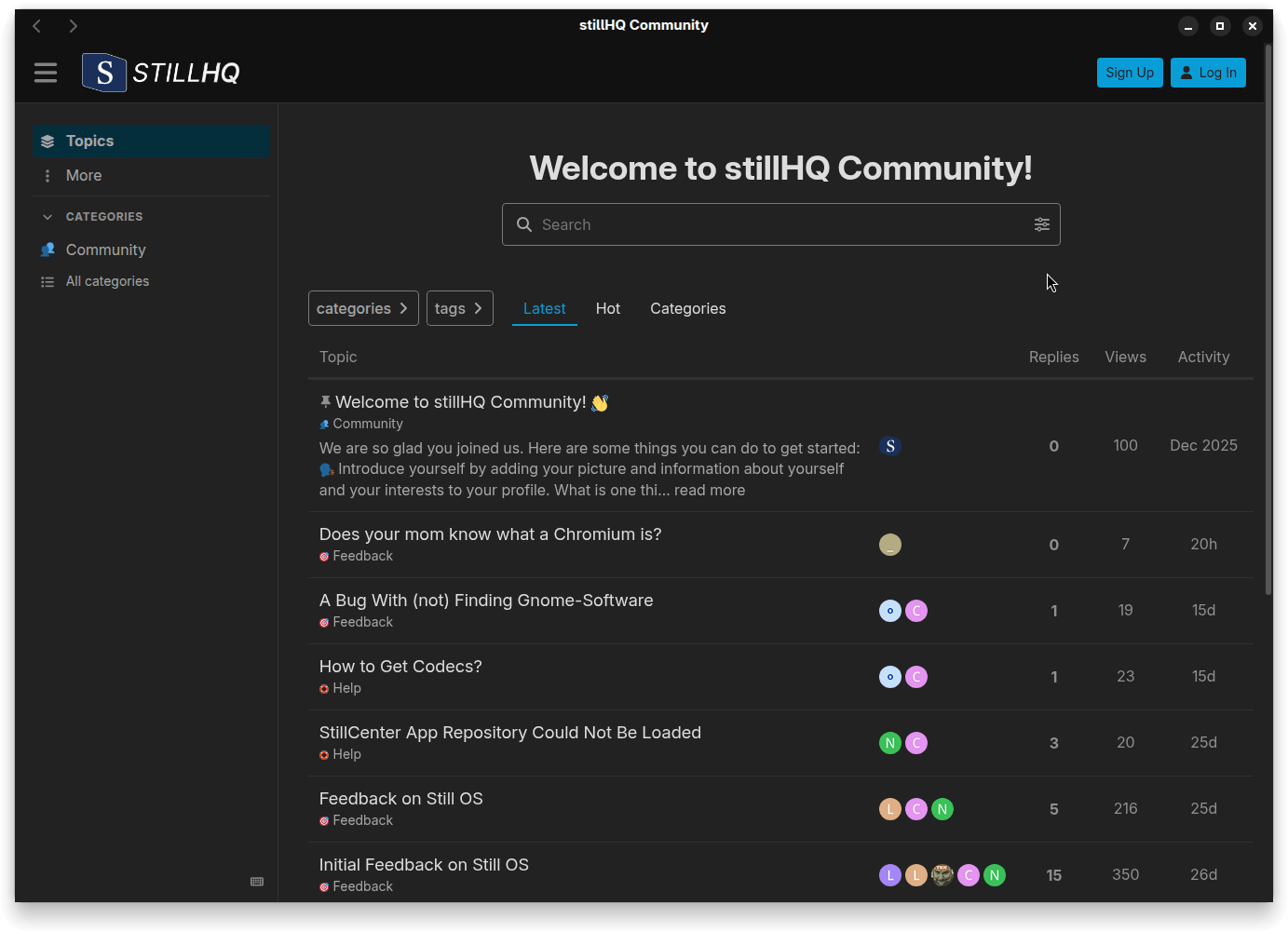This screenshot has width=1288, height=932.
Task: Click L avatar on Feedback on Still OS
Action: [x=890, y=809]
